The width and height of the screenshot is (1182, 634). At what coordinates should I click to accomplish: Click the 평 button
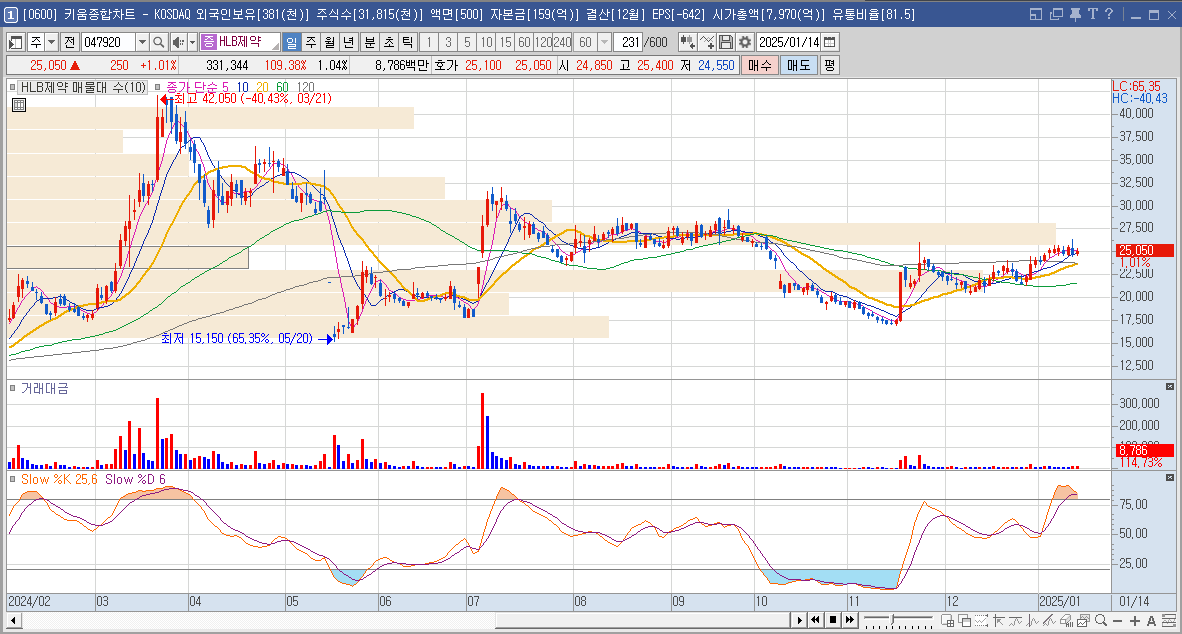pyautogui.click(x=829, y=66)
